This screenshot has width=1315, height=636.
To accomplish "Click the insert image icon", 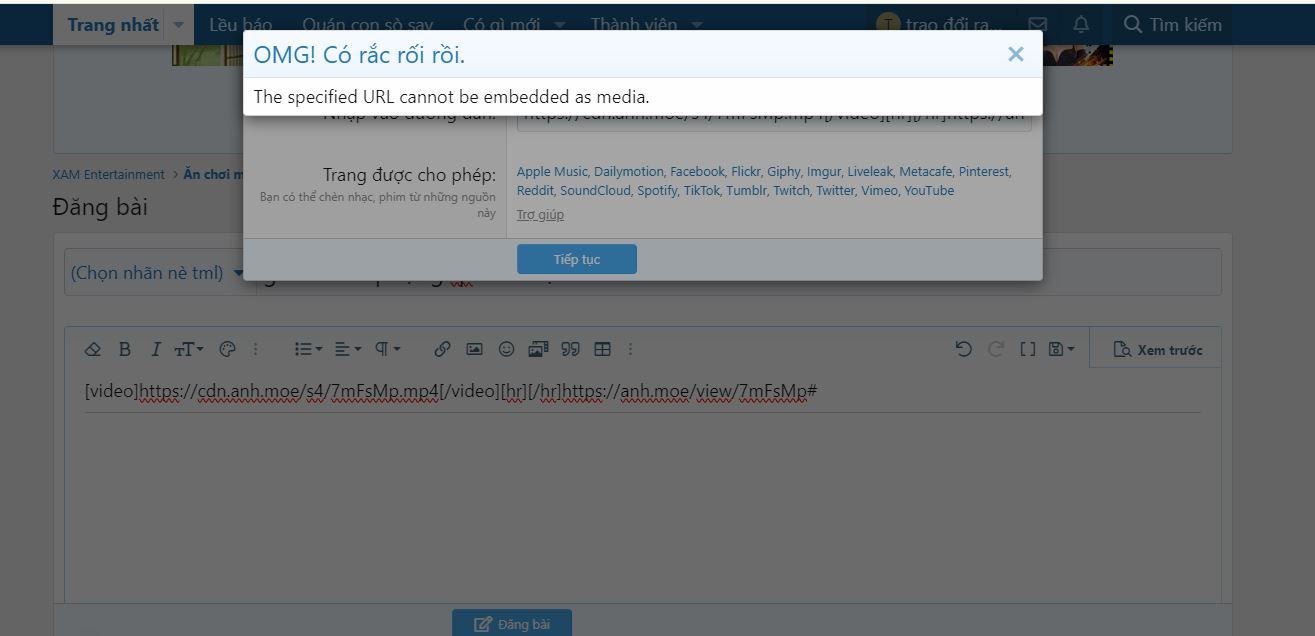I will [x=474, y=349].
